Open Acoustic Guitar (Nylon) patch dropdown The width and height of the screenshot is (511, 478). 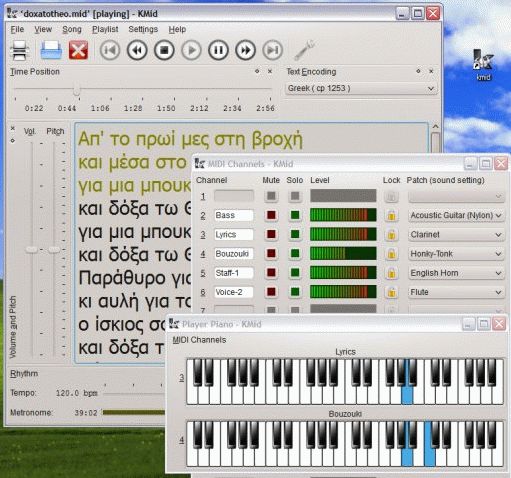tap(456, 215)
